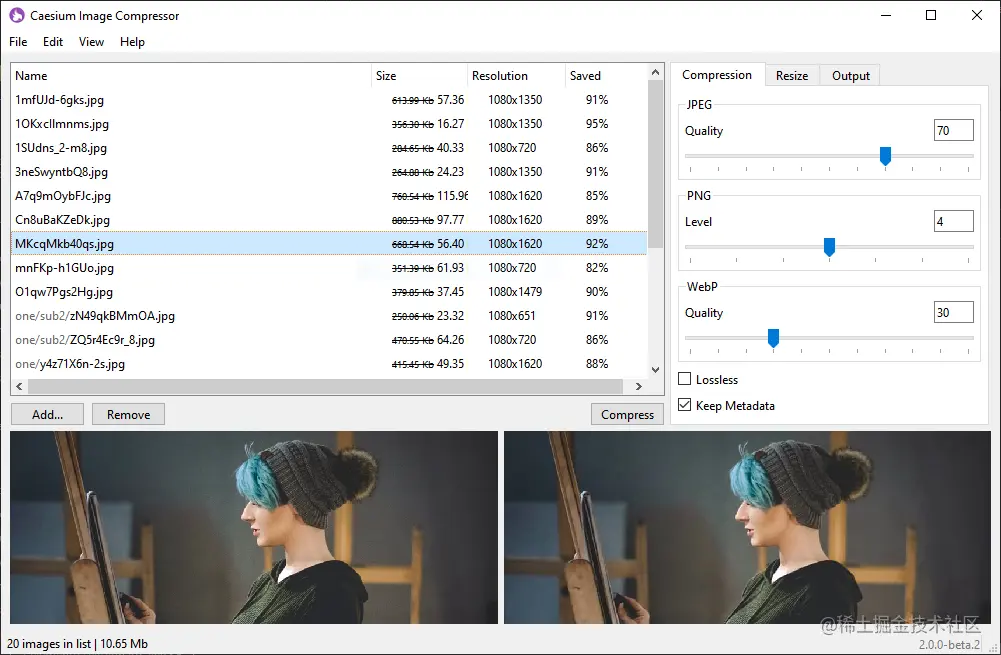Close the Caesium Image Compressor window
The image size is (1001, 655).
point(977,15)
